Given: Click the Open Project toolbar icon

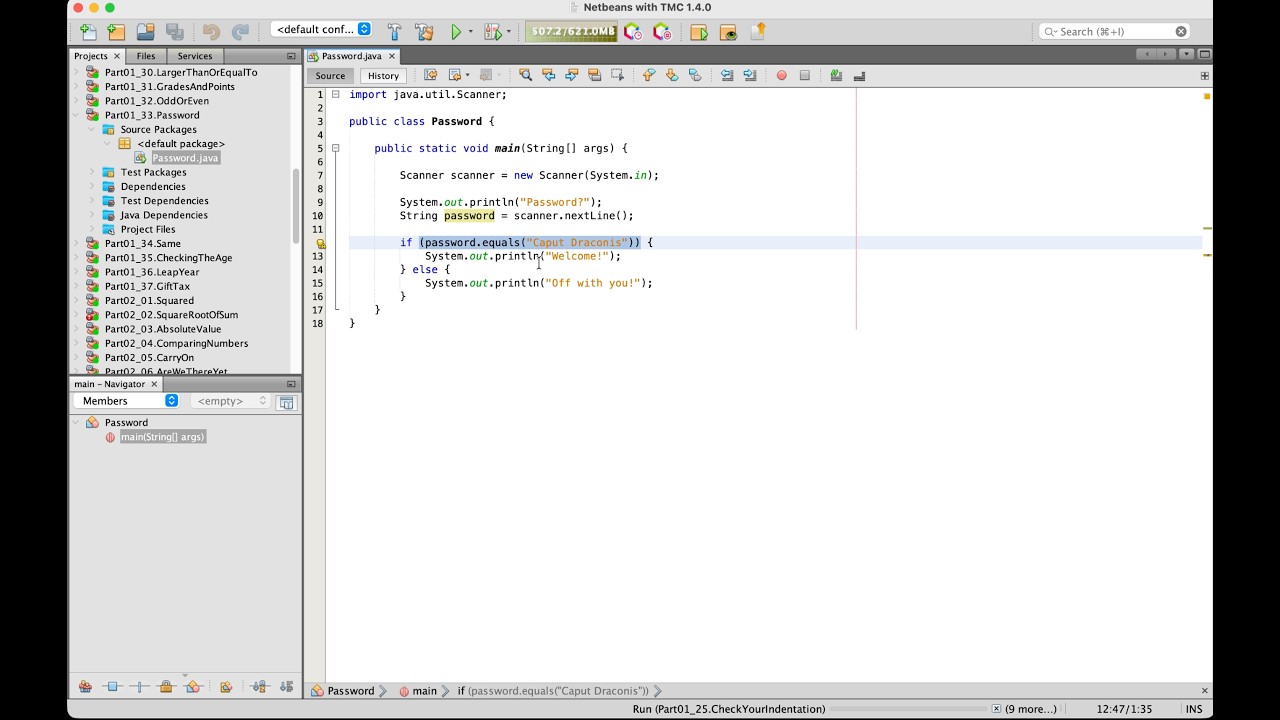Looking at the screenshot, I should point(145,32).
